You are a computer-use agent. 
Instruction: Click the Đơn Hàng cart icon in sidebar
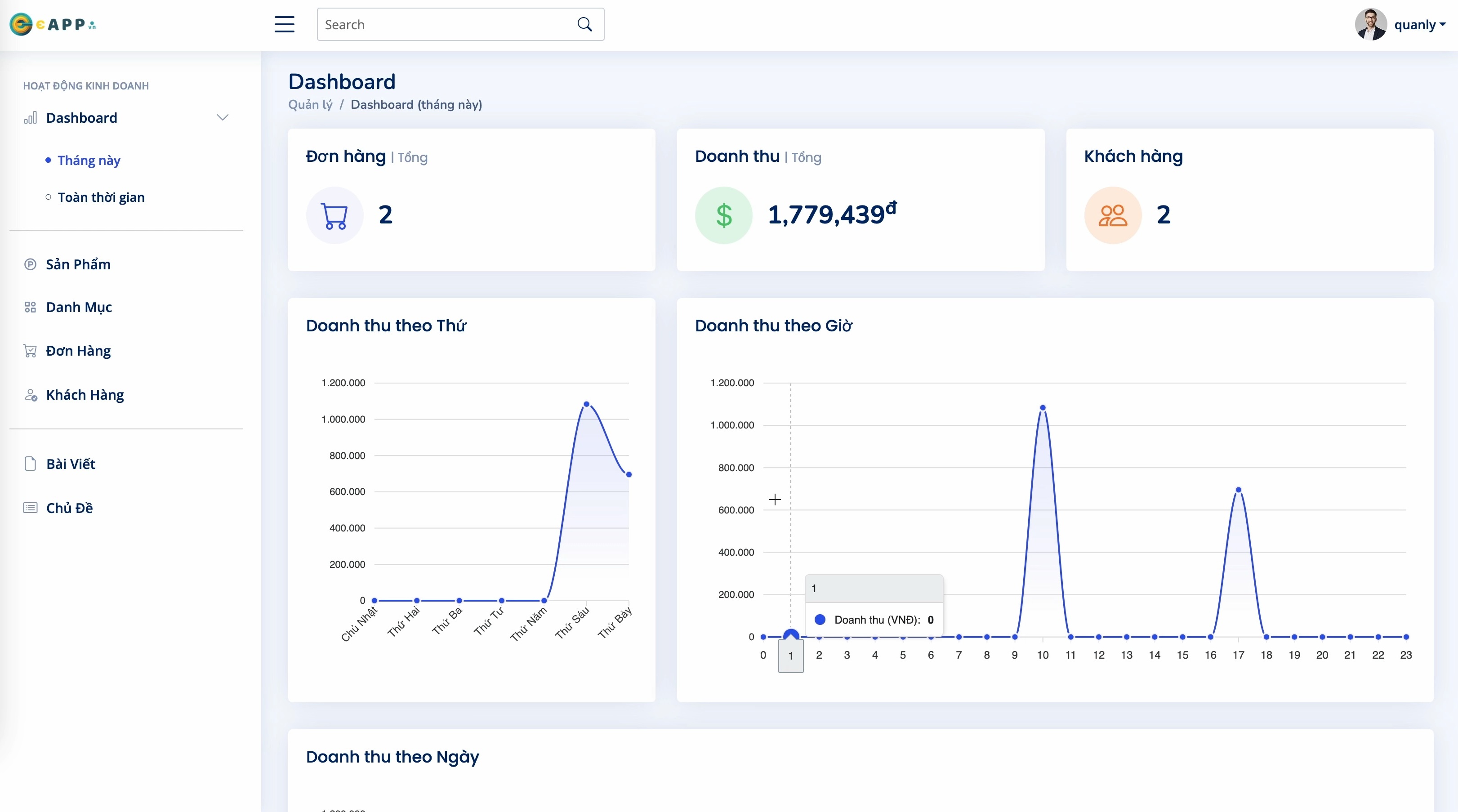(31, 351)
